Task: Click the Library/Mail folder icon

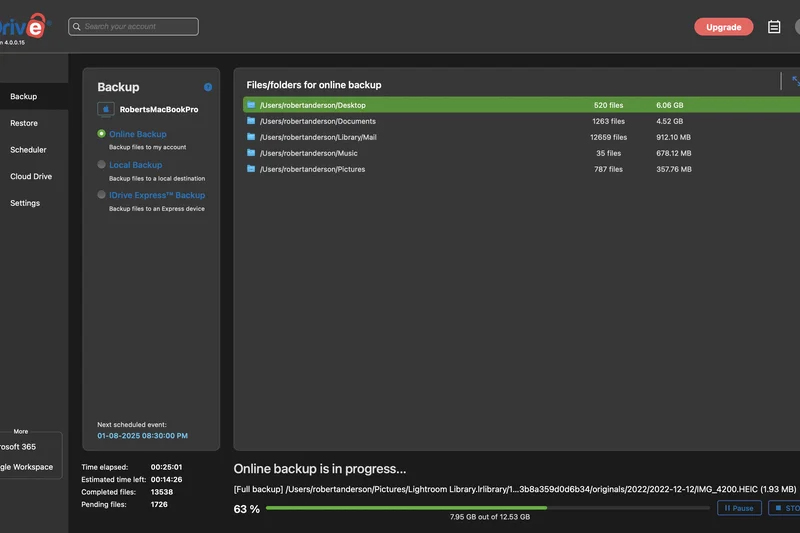Action: point(251,137)
